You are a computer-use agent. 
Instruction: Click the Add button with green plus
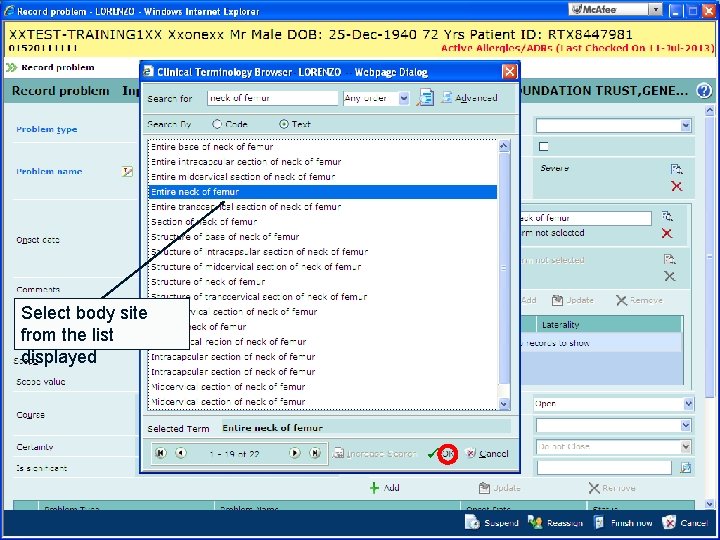tap(384, 488)
